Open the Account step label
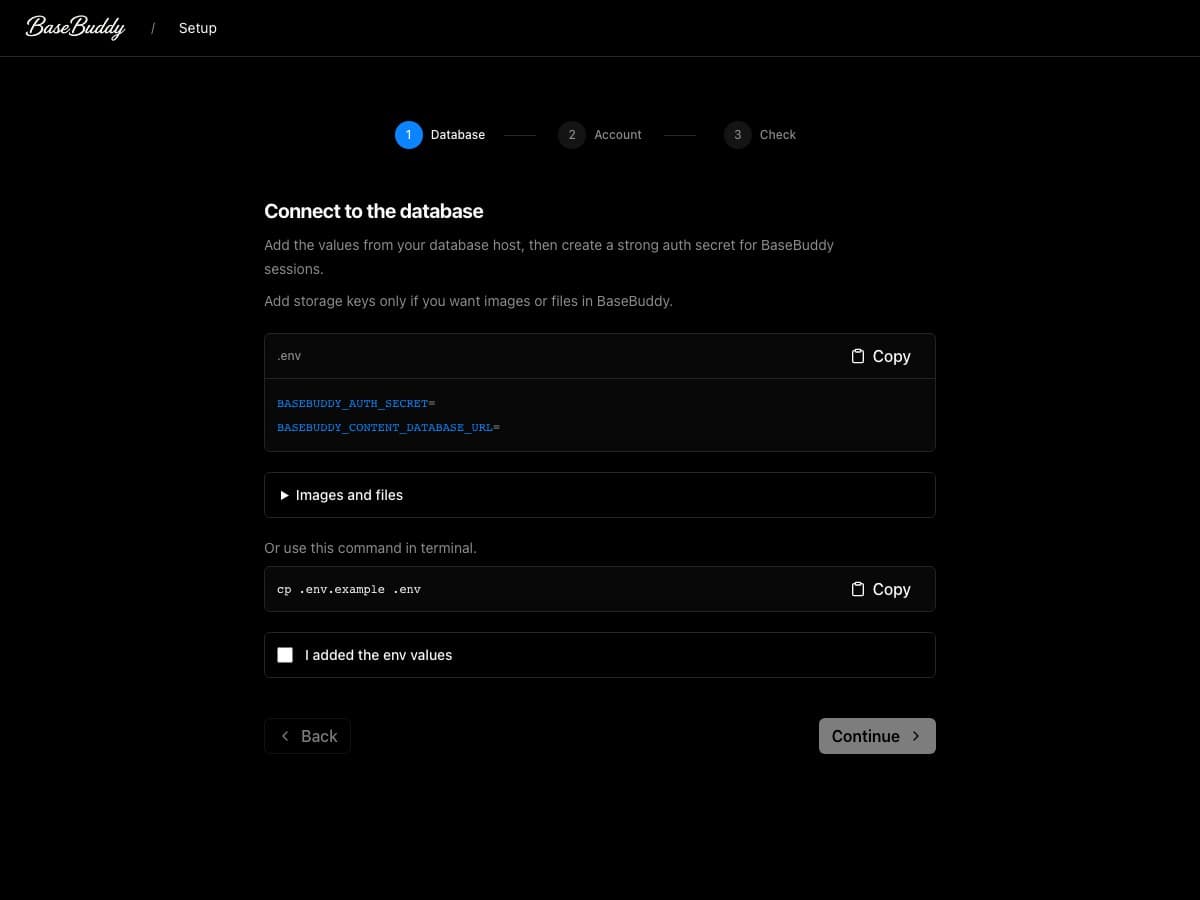Viewport: 1200px width, 900px height. click(618, 135)
